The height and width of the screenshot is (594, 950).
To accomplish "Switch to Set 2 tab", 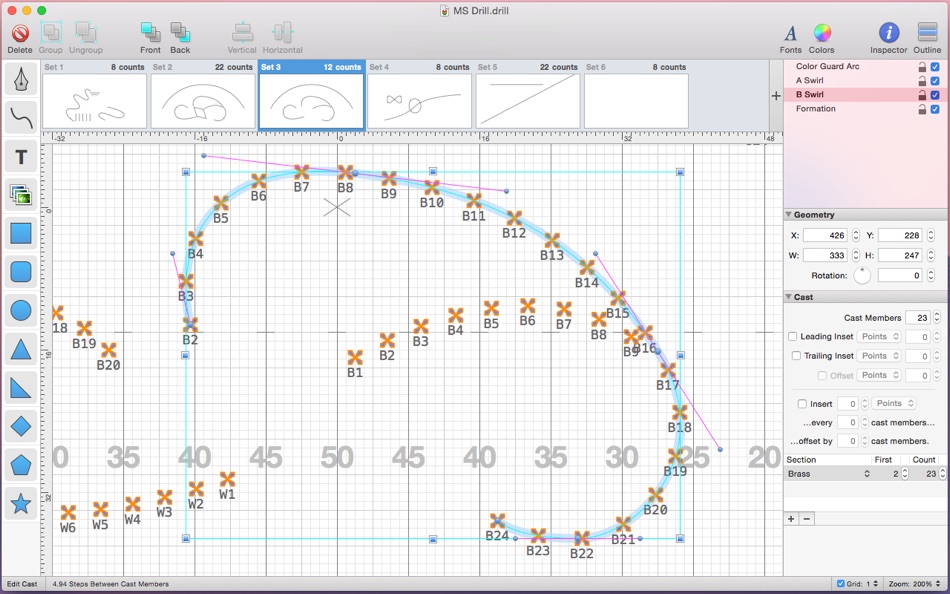I will 202,95.
